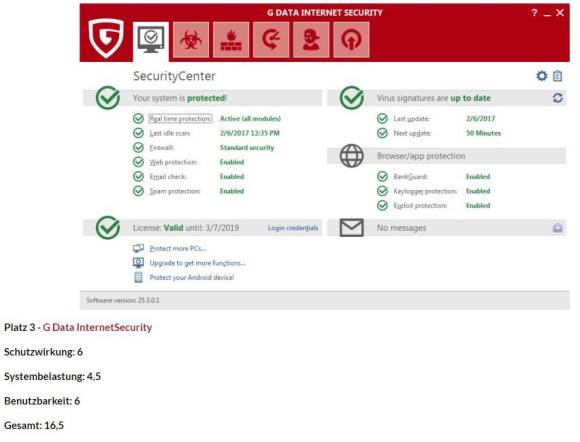This screenshot has width=580, height=442.
Task: Open Firewall setting label
Action: coord(162,148)
